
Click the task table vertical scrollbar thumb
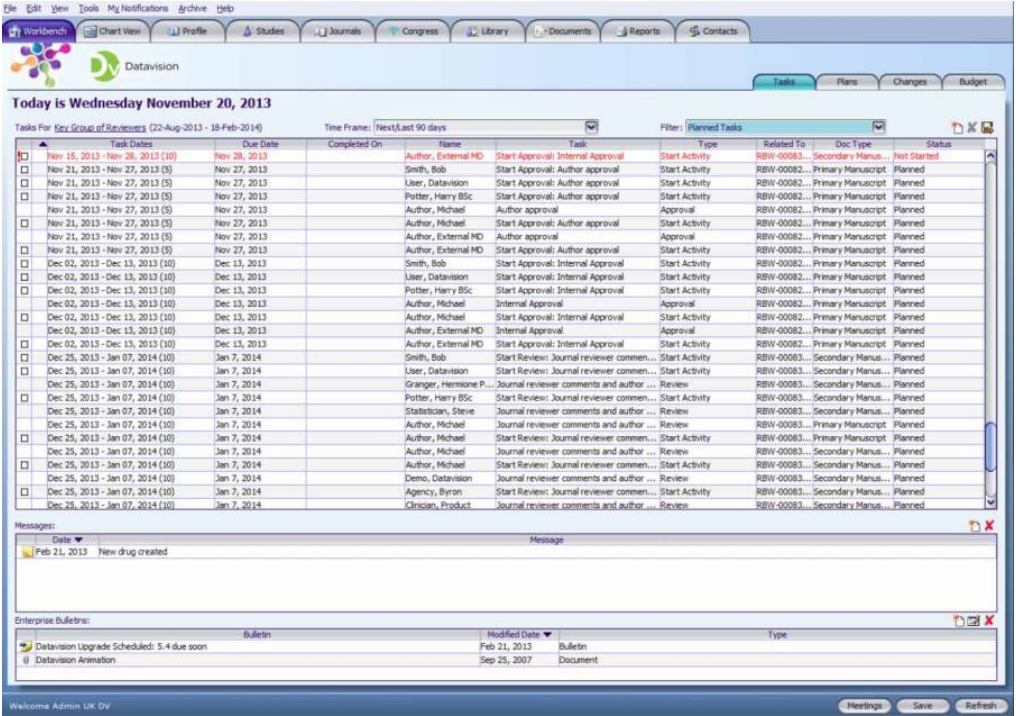[x=989, y=447]
